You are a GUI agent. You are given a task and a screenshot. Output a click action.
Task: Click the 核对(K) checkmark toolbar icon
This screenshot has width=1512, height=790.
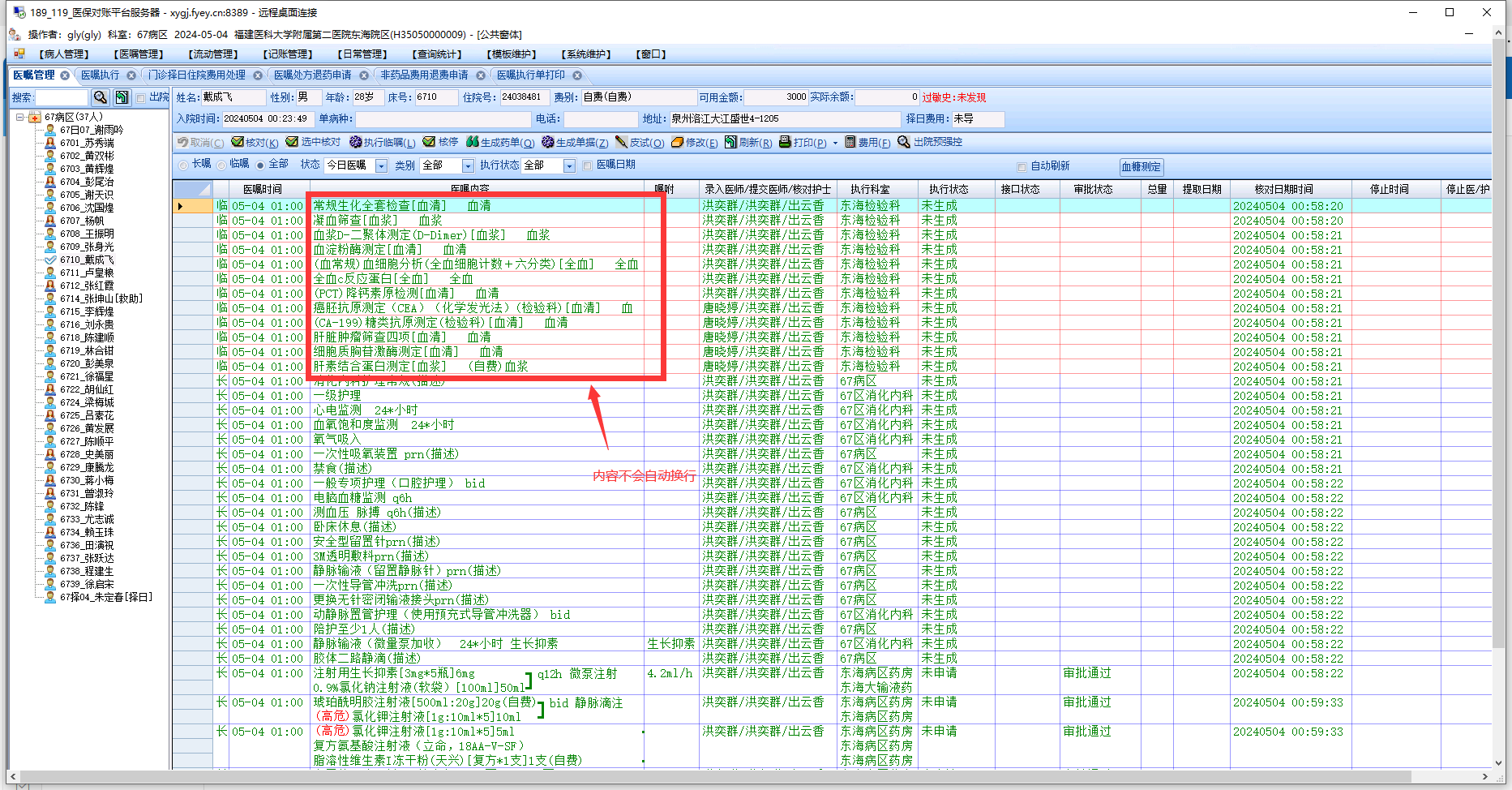pos(238,142)
